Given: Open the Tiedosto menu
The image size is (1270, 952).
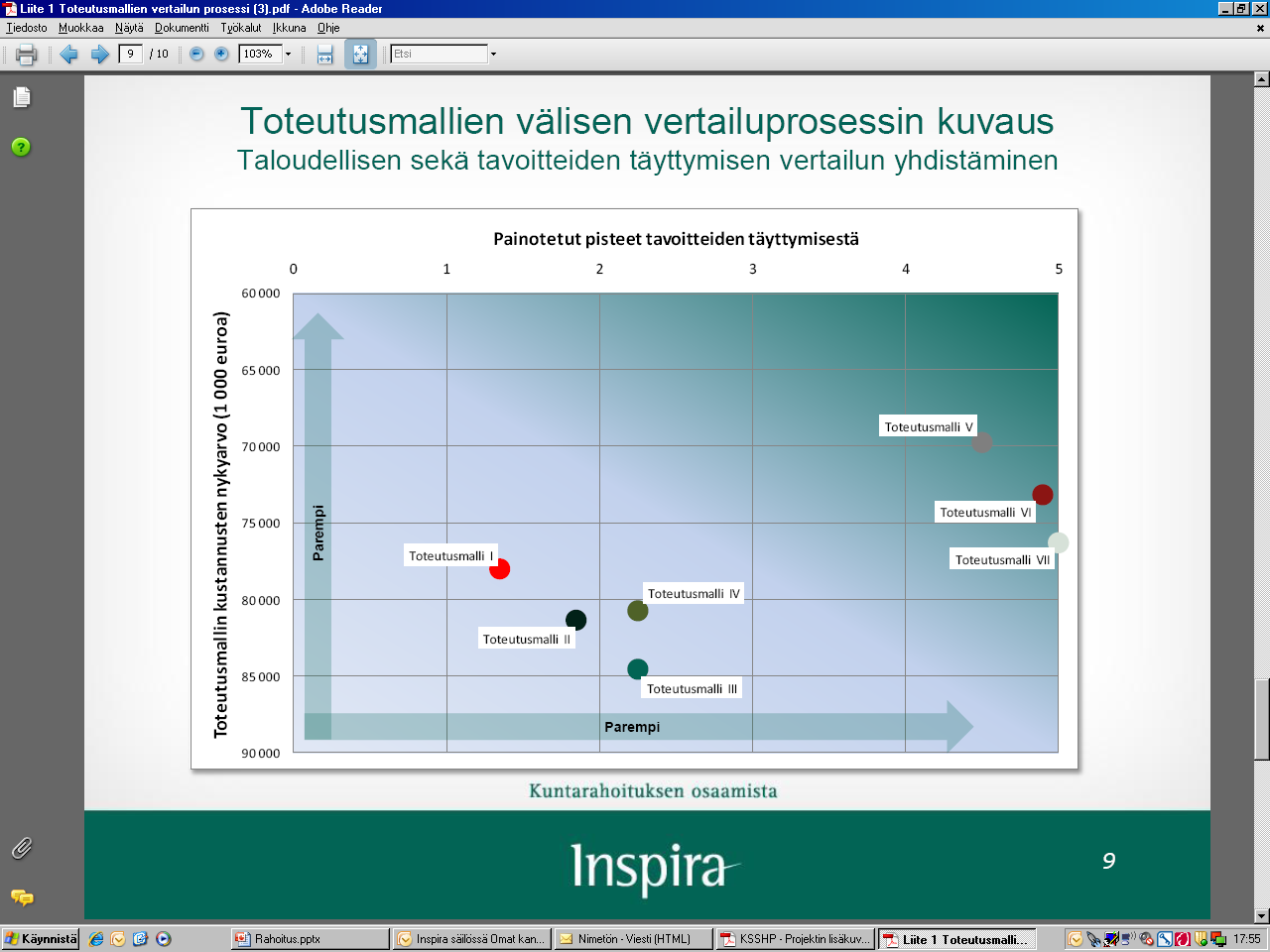Looking at the screenshot, I should click(27, 28).
